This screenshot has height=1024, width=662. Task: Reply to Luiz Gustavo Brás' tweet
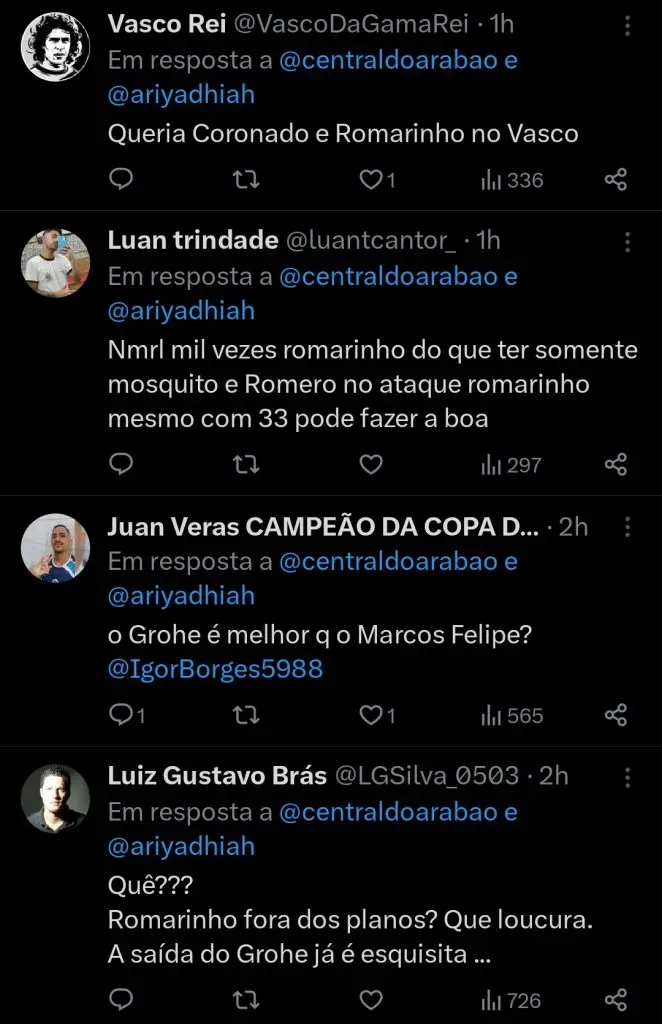click(x=121, y=999)
